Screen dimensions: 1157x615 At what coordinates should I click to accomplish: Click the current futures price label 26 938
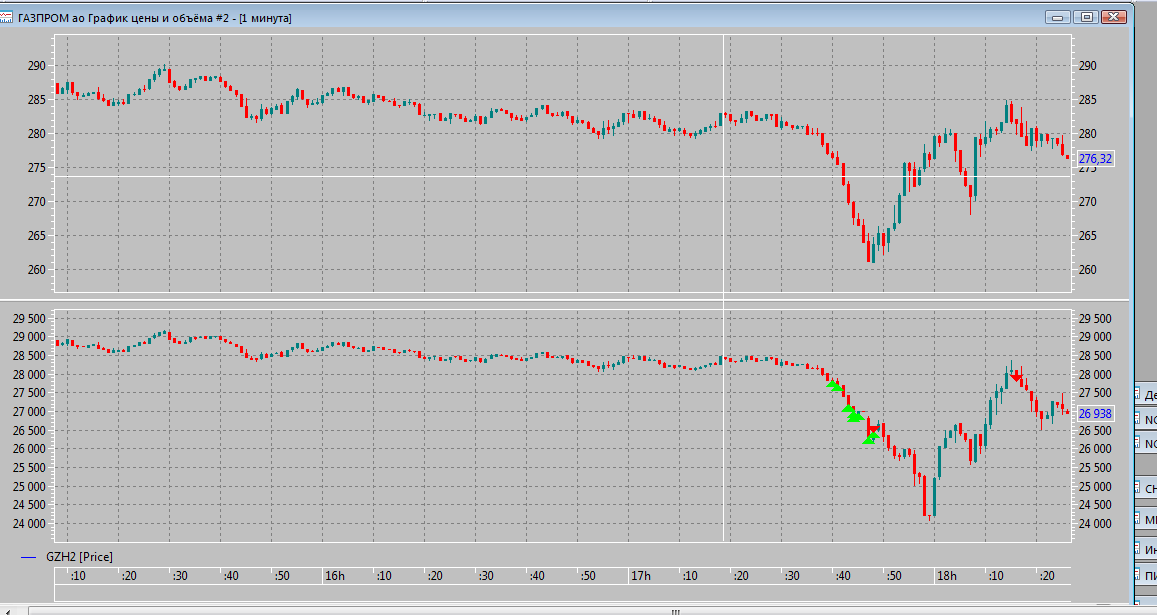(x=1095, y=413)
